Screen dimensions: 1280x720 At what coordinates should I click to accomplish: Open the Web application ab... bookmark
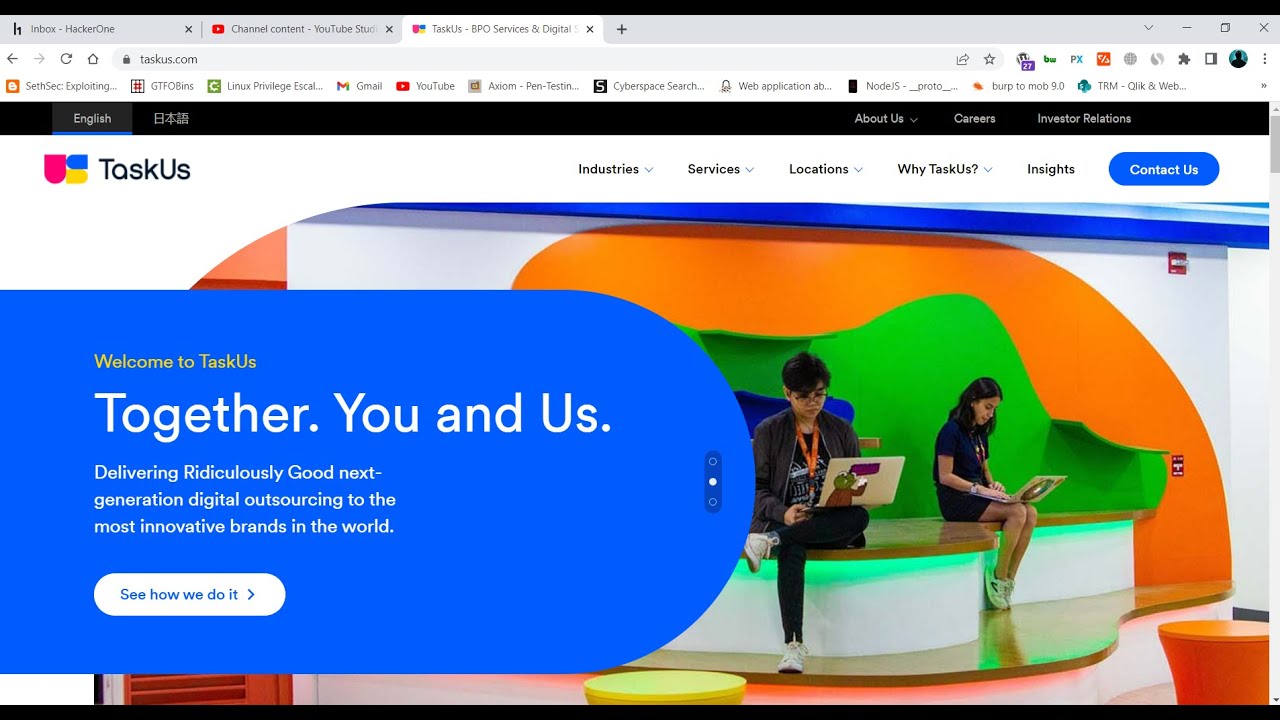point(776,86)
